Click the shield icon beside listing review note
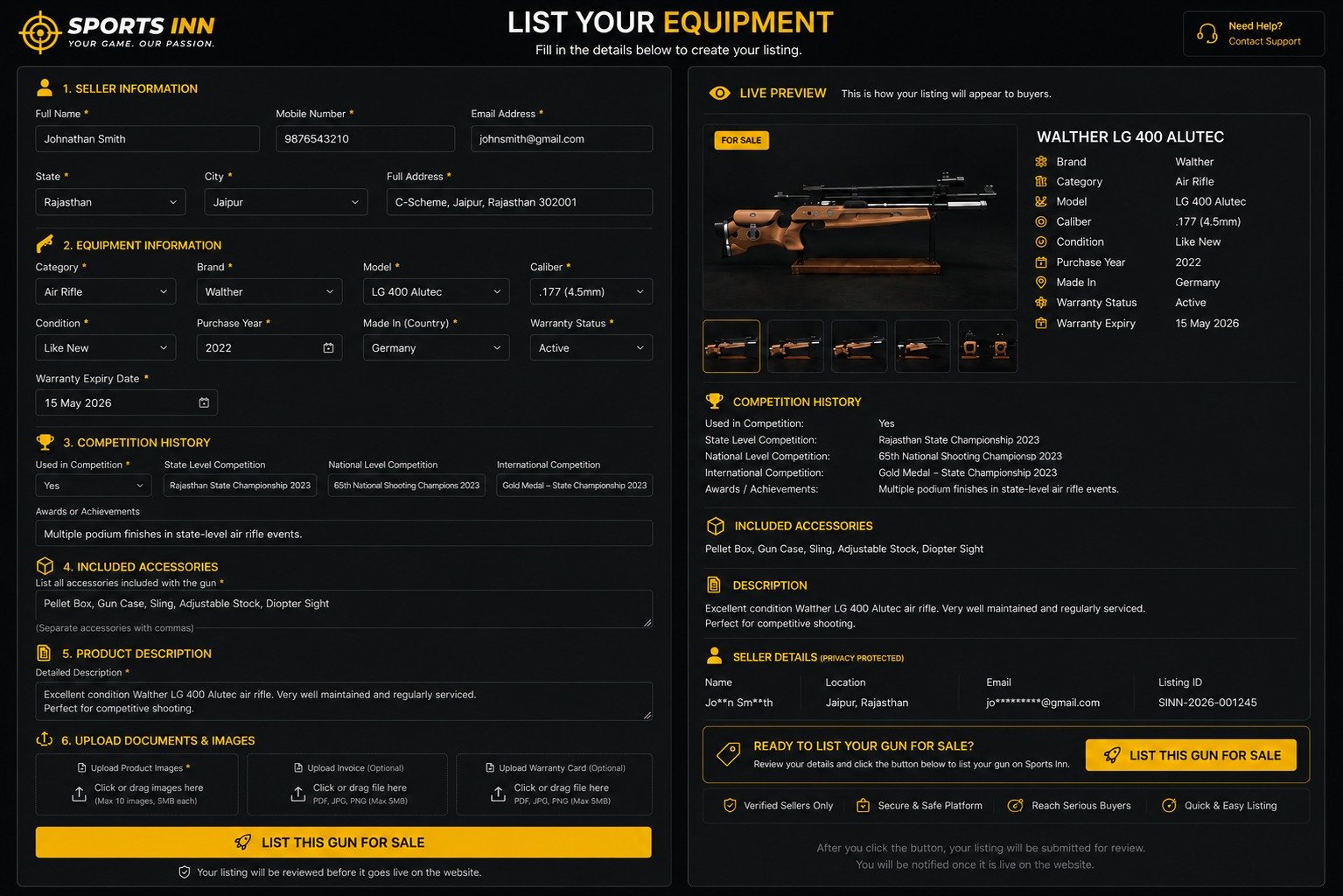This screenshot has width=1343, height=896. (184, 871)
